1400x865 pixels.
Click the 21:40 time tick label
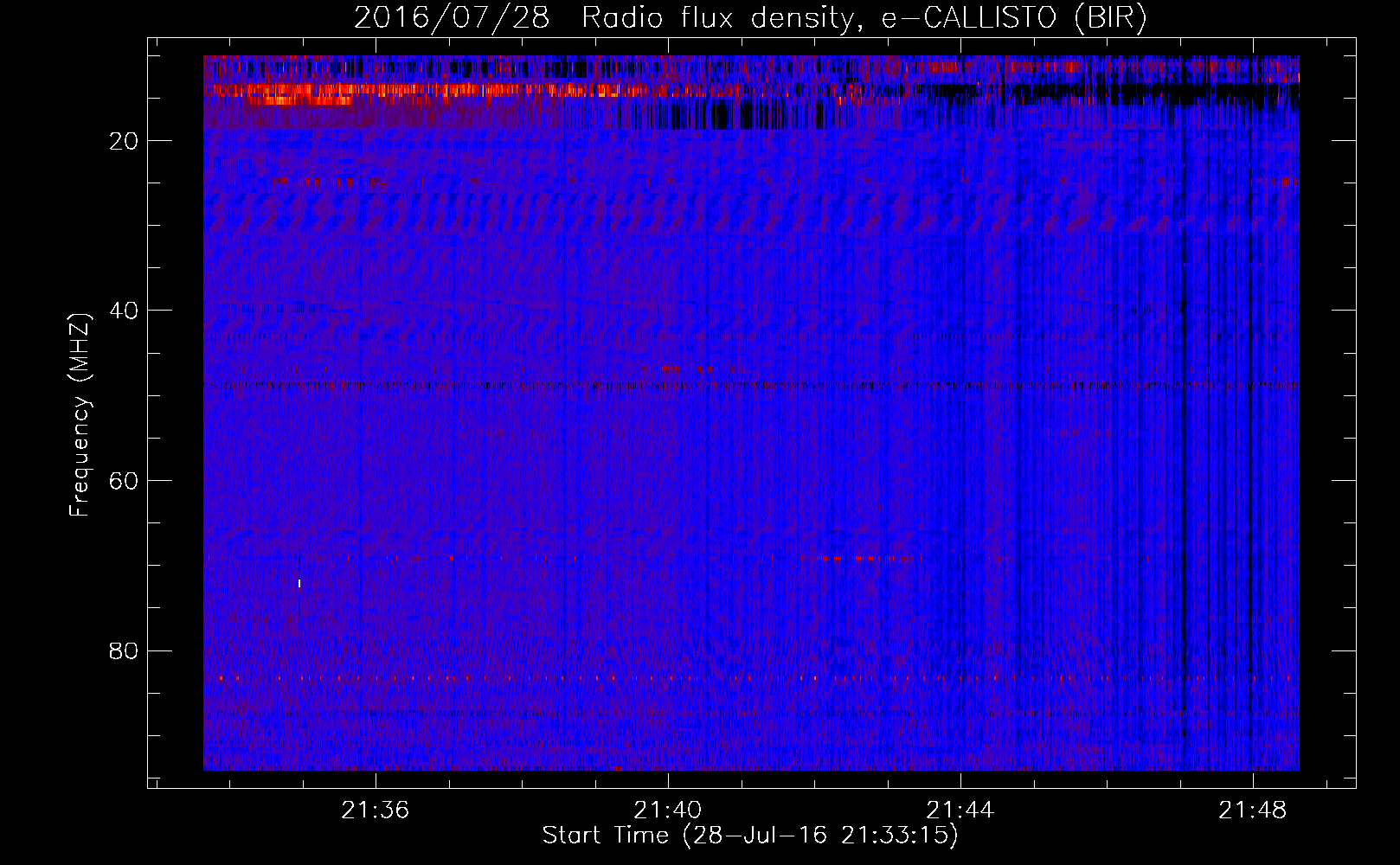coord(667,811)
